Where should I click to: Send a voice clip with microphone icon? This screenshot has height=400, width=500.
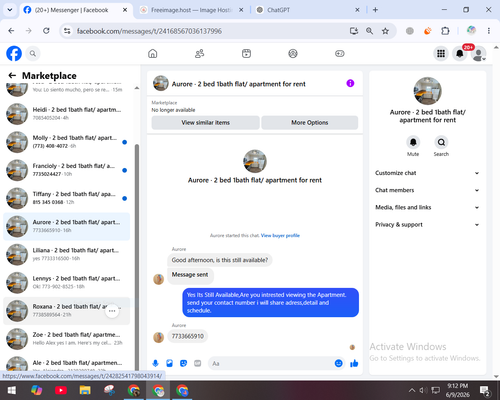[x=155, y=363]
